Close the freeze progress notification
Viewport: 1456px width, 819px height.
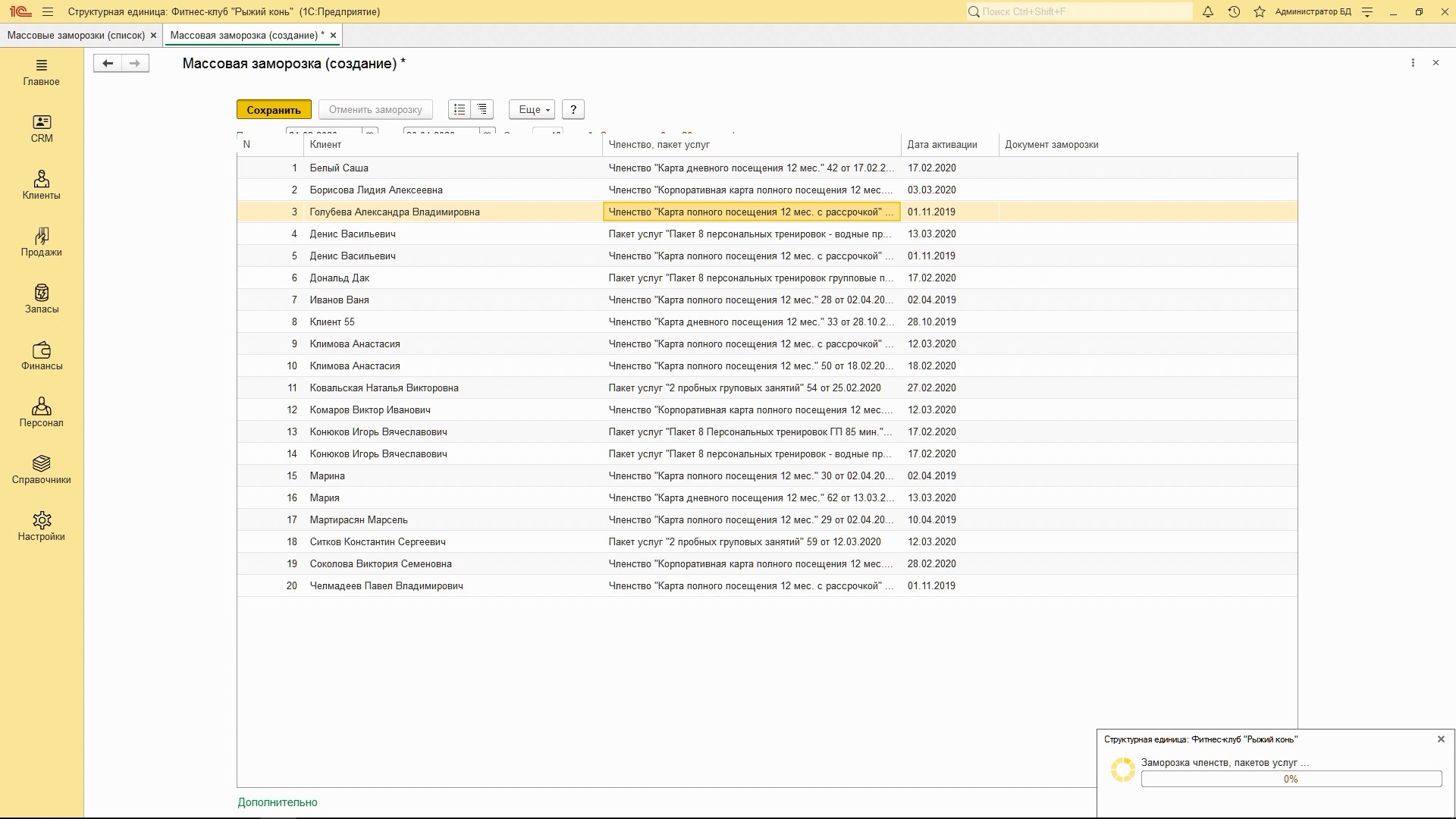click(x=1441, y=739)
